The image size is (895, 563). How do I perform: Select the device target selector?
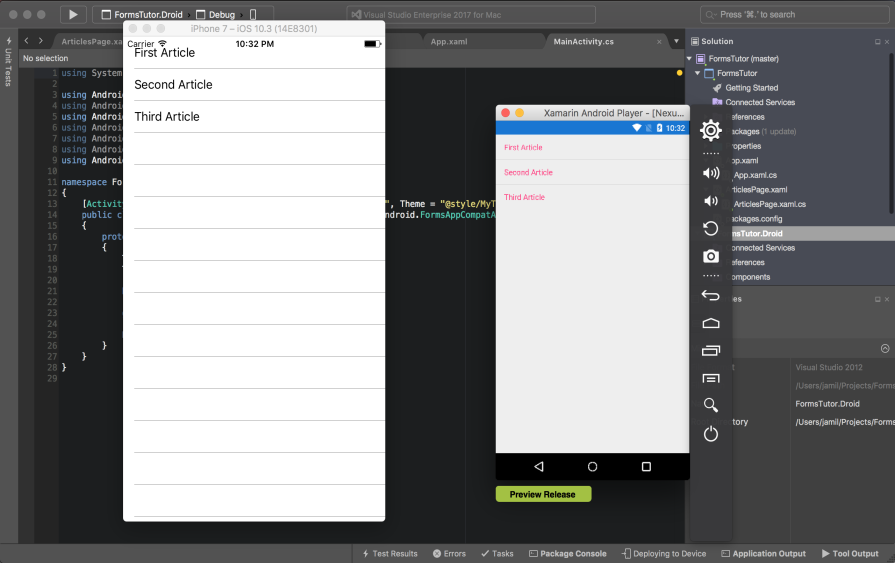(x=253, y=14)
